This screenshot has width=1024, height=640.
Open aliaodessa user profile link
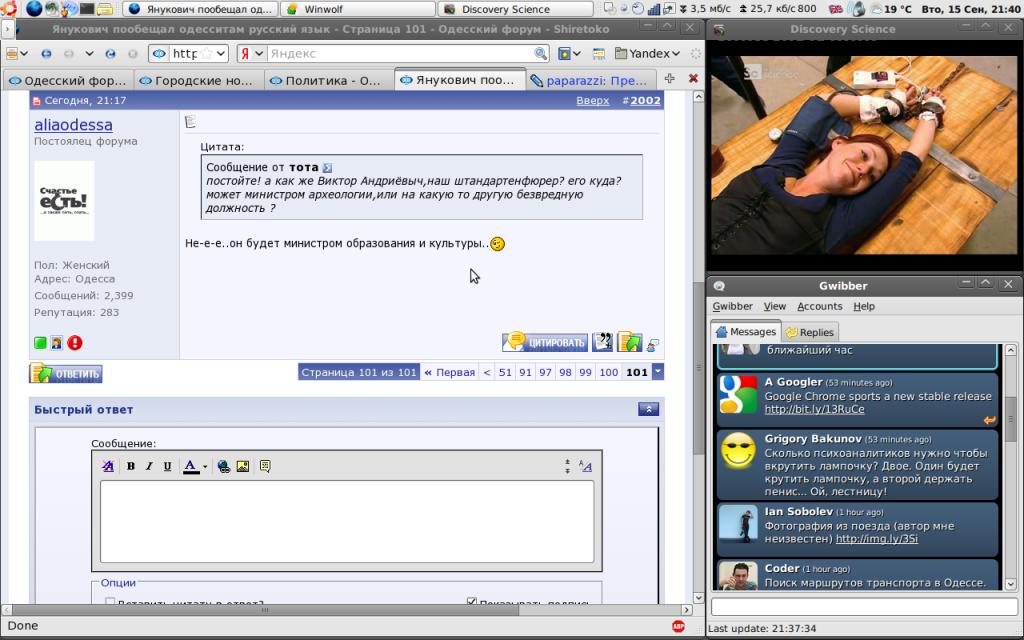pos(73,125)
